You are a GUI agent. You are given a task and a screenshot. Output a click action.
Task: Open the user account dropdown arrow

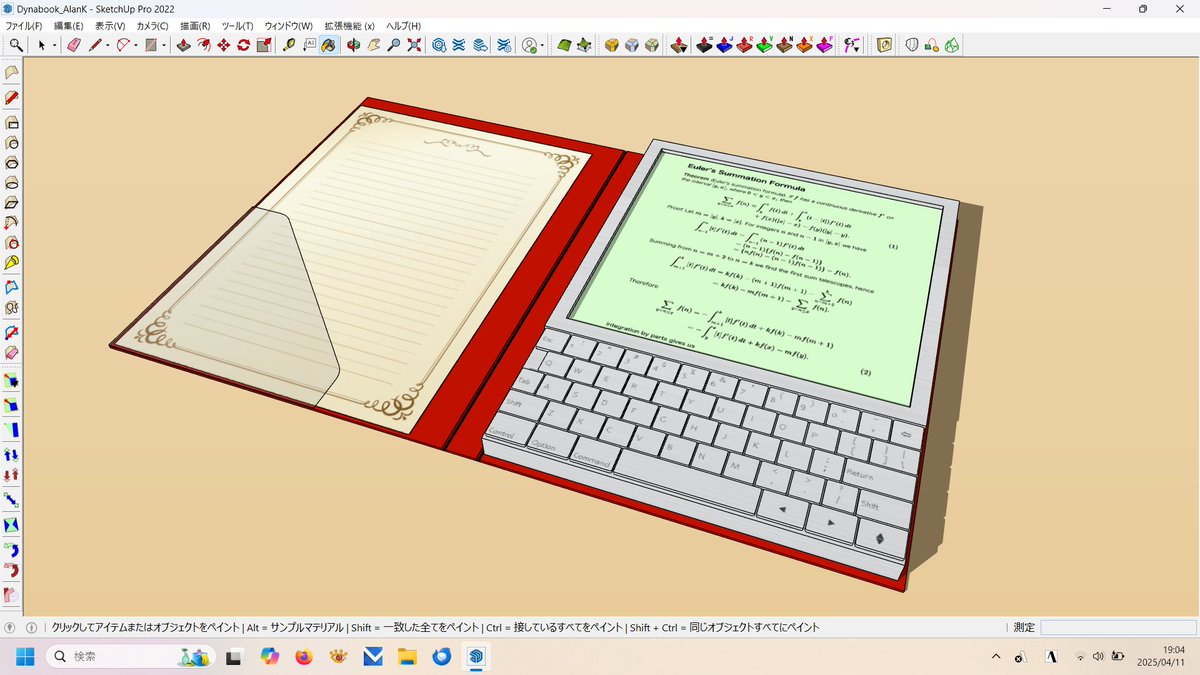coord(542,46)
